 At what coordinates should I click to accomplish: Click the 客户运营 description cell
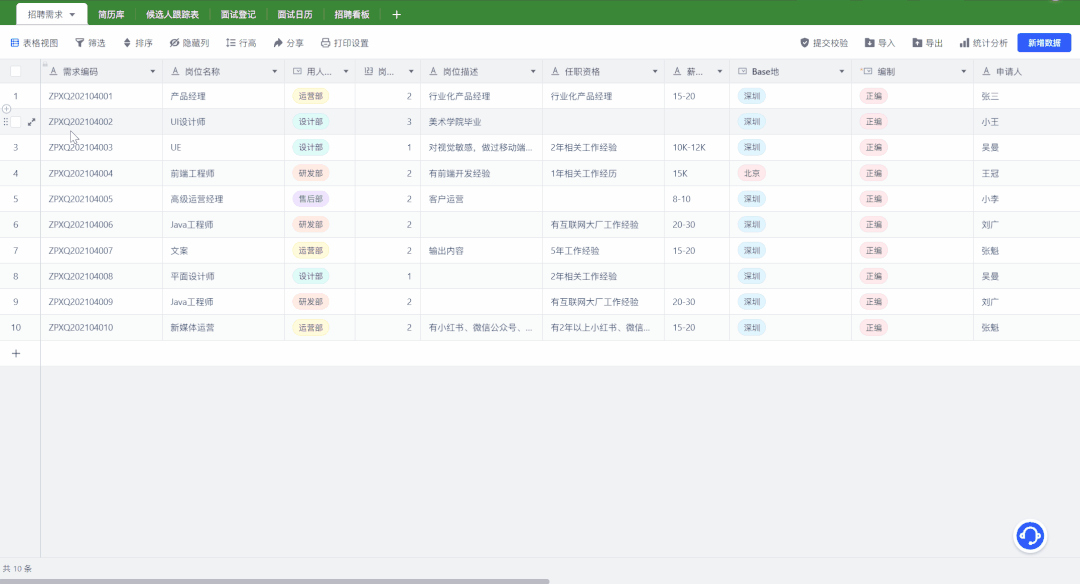[x=481, y=199]
